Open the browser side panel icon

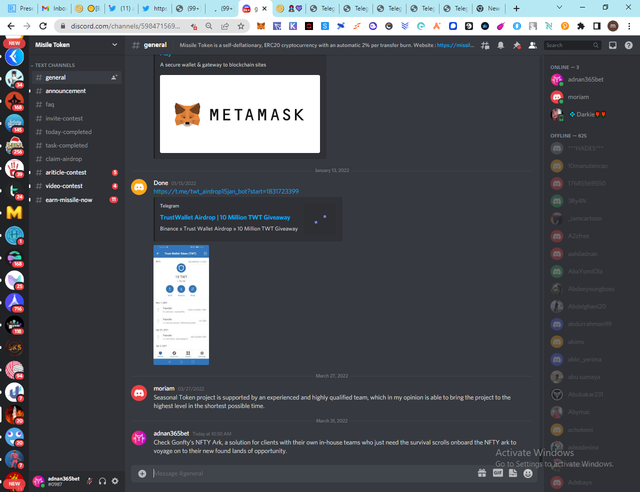coord(597,26)
